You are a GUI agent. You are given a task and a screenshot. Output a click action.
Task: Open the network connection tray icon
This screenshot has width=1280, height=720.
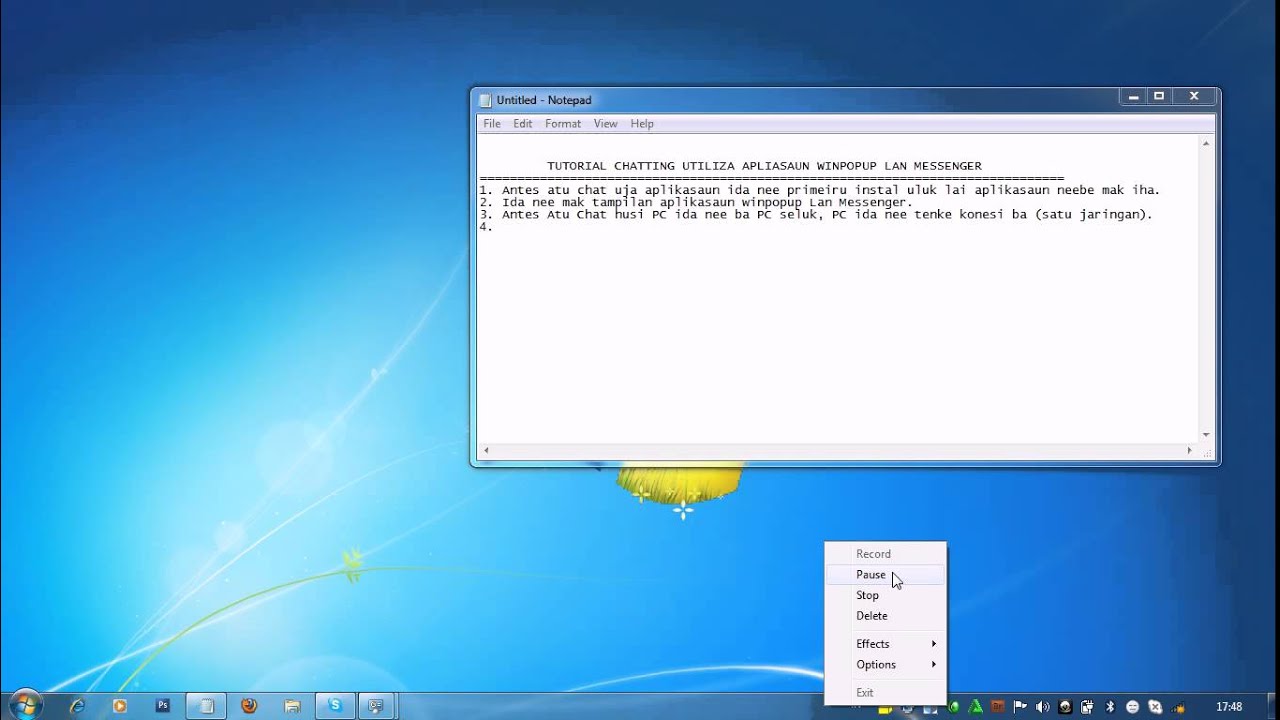click(1178, 708)
